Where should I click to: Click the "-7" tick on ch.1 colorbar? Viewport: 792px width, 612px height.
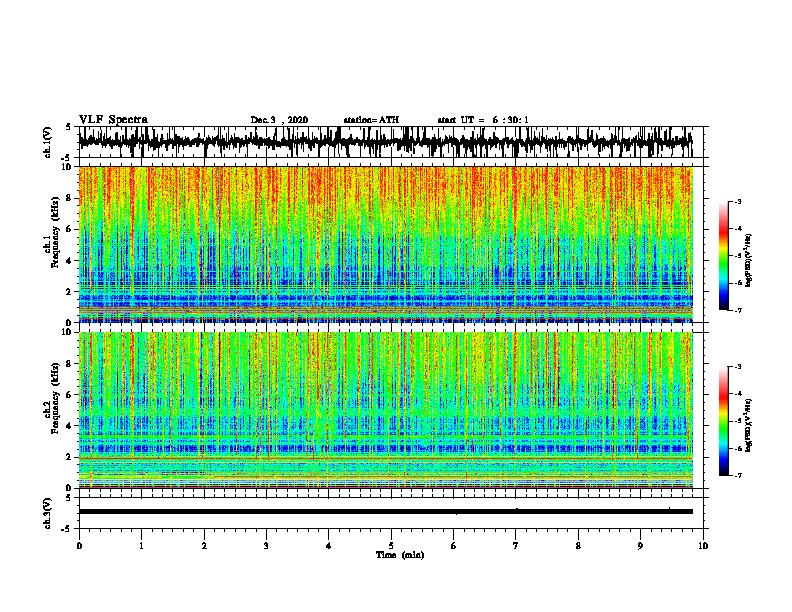(x=737, y=310)
